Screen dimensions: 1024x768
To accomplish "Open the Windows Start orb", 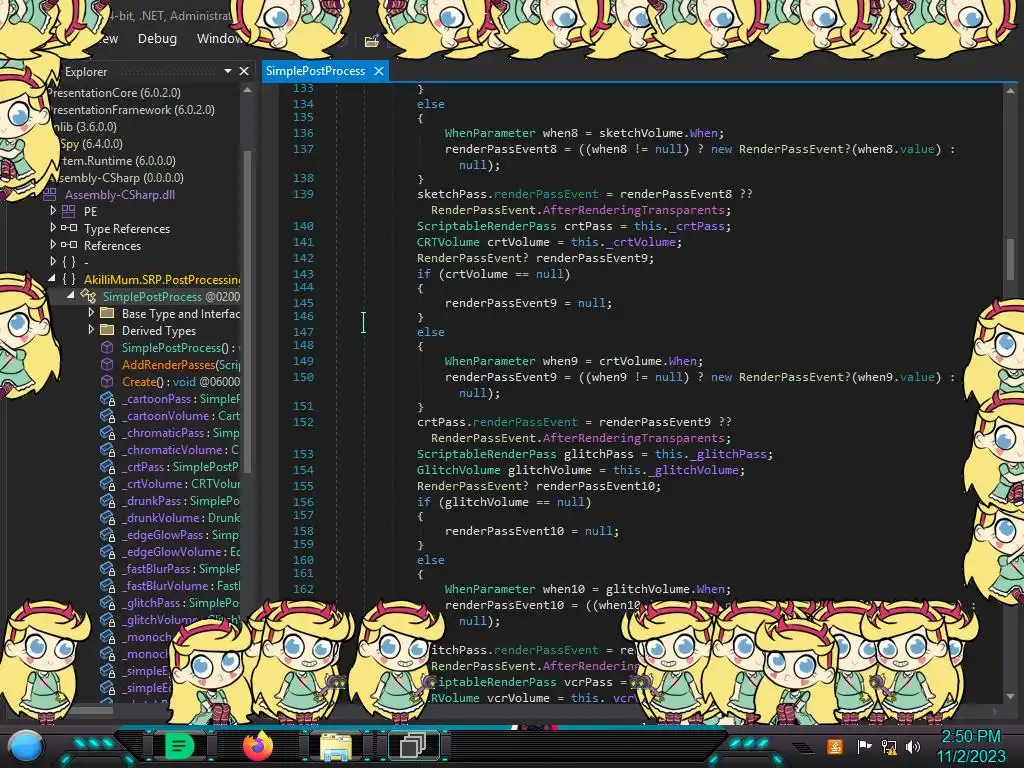I will coord(25,746).
